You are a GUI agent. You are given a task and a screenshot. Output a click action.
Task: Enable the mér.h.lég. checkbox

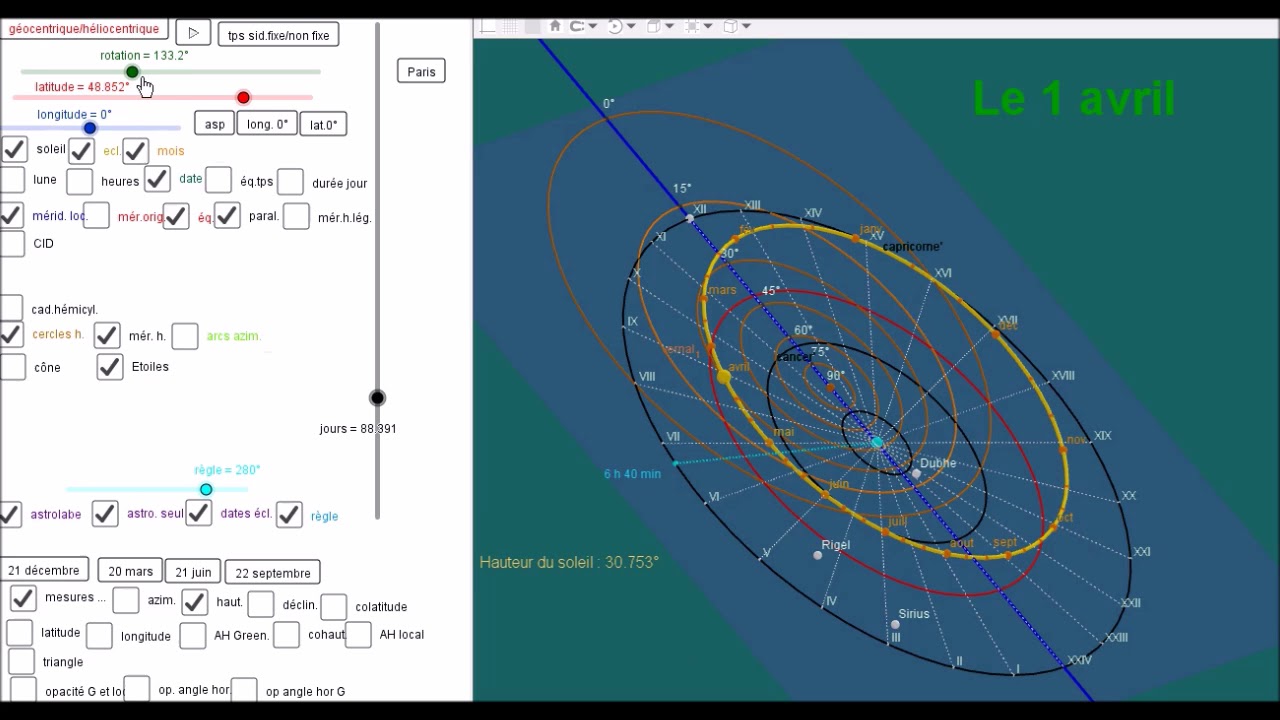[x=296, y=216]
